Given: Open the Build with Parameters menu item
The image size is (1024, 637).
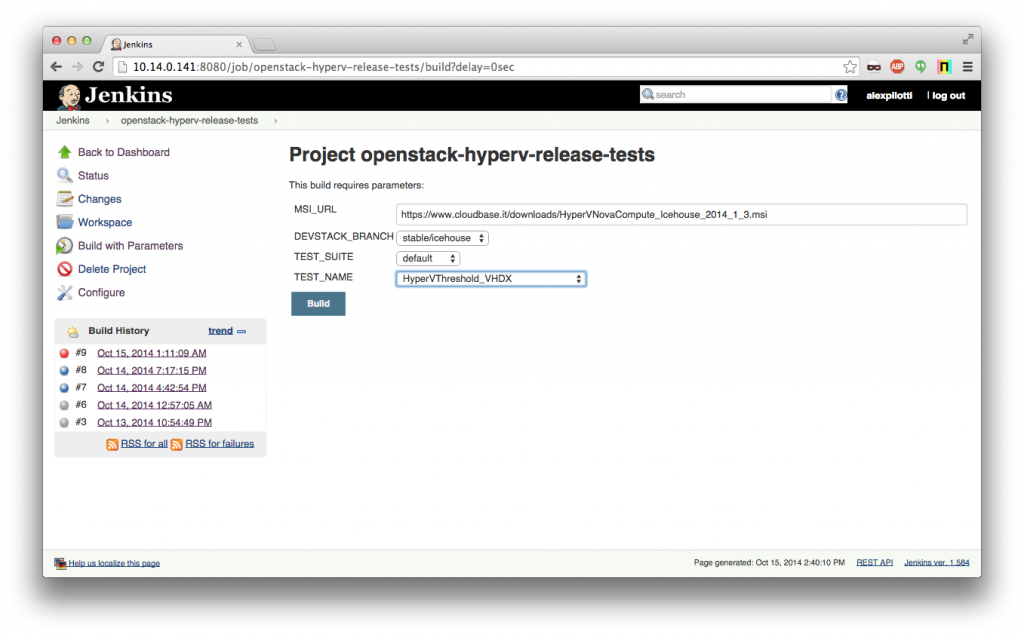Looking at the screenshot, I should point(130,246).
